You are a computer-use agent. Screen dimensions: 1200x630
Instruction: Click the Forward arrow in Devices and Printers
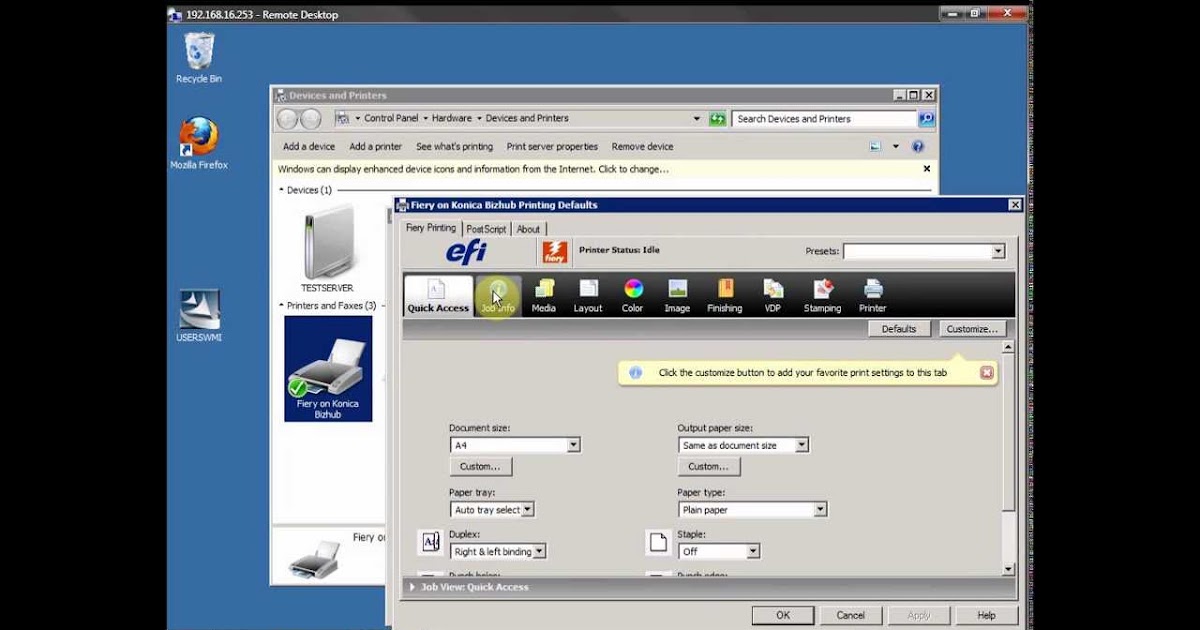pos(310,119)
